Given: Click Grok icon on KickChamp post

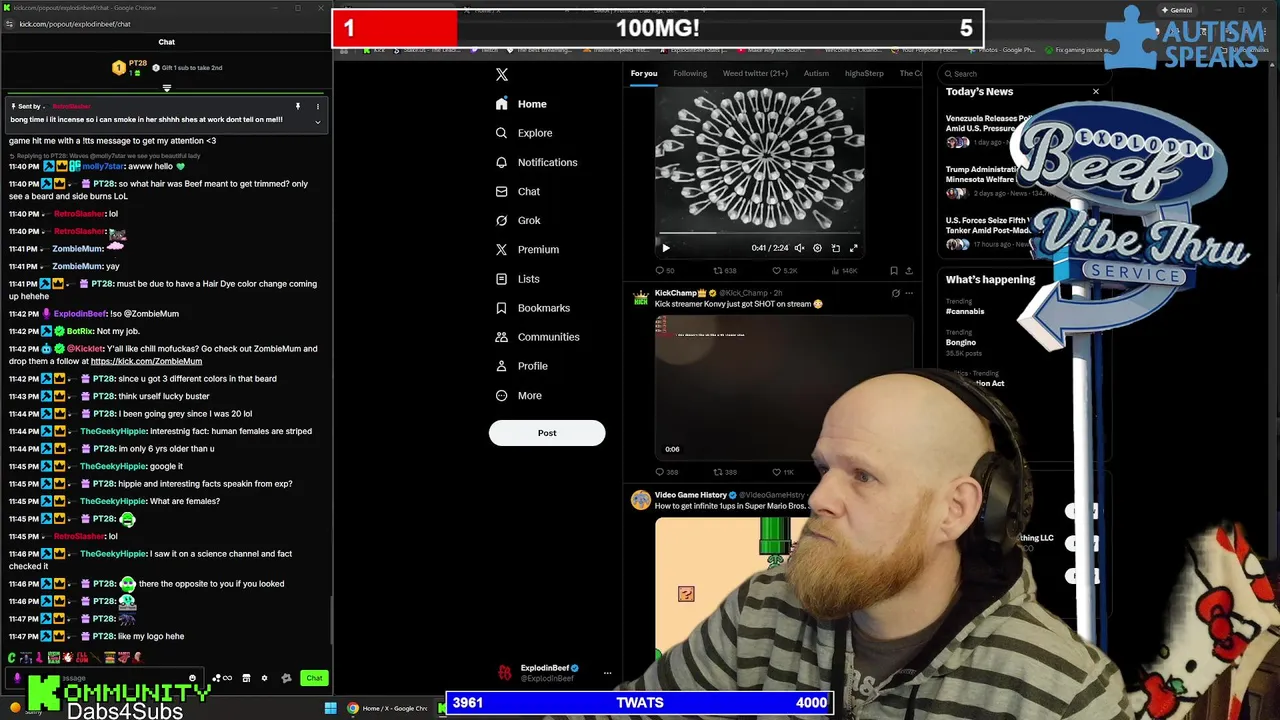Looking at the screenshot, I should 895,293.
